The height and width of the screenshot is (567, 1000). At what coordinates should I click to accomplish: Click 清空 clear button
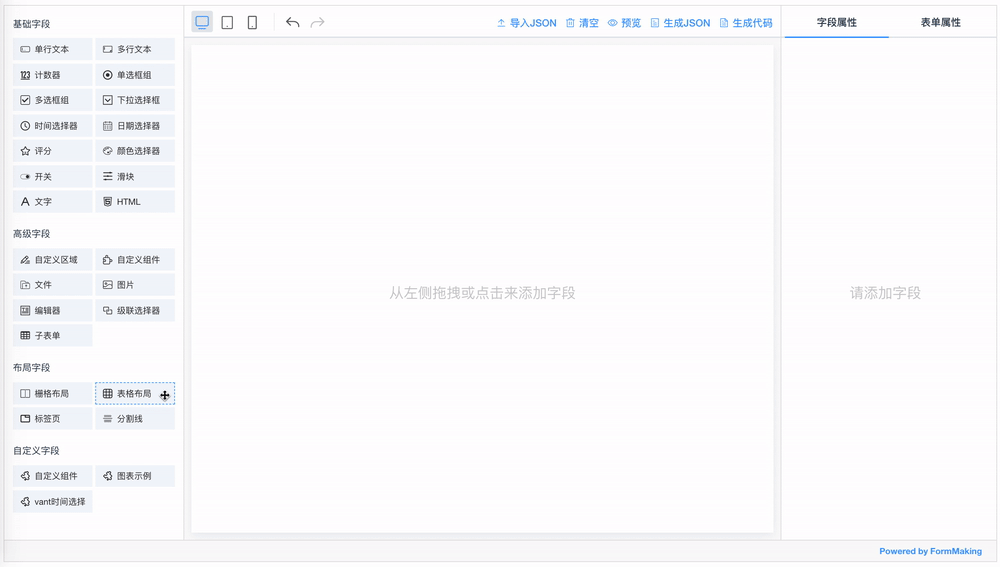tap(582, 23)
